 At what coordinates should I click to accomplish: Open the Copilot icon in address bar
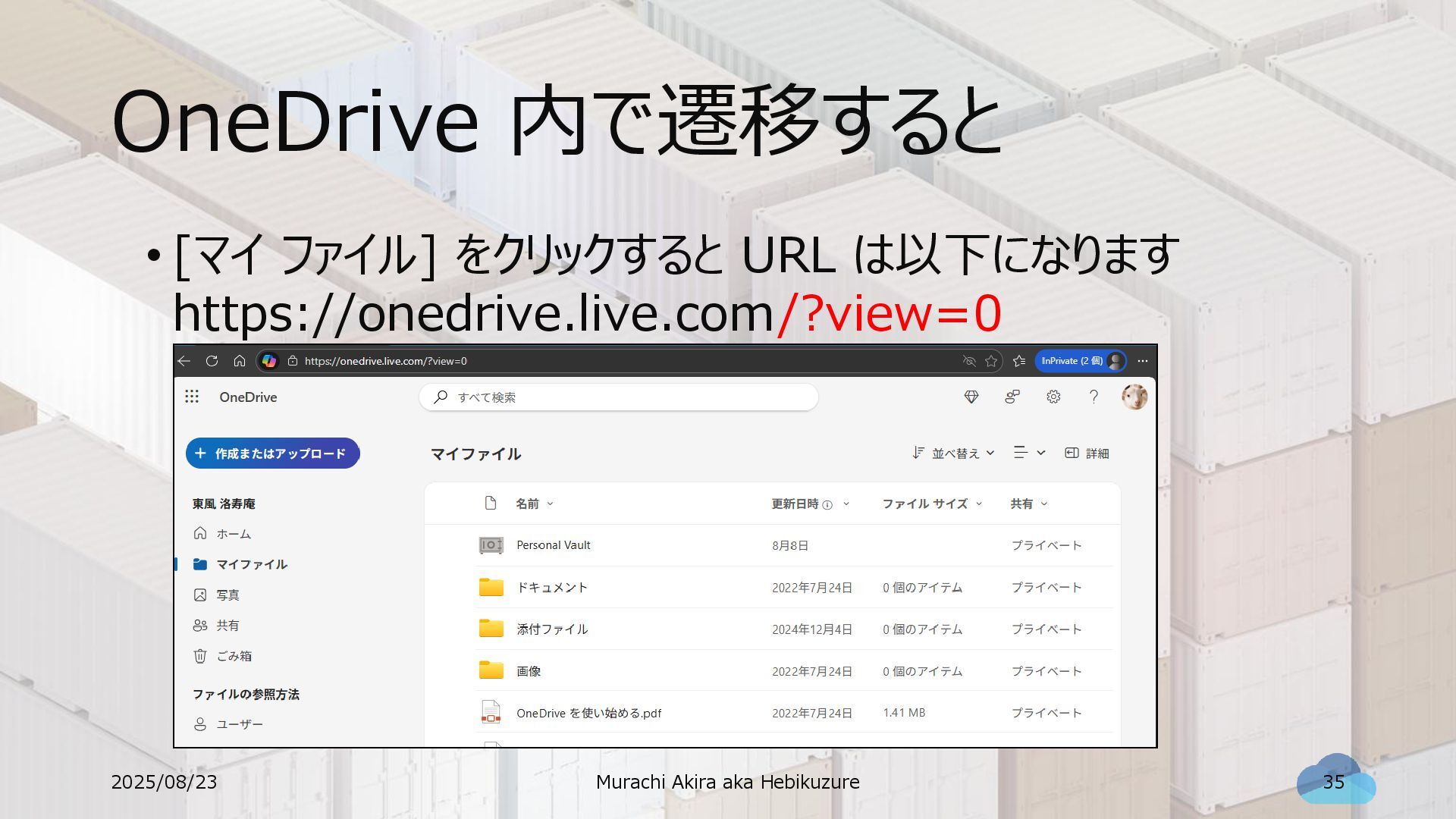[269, 361]
